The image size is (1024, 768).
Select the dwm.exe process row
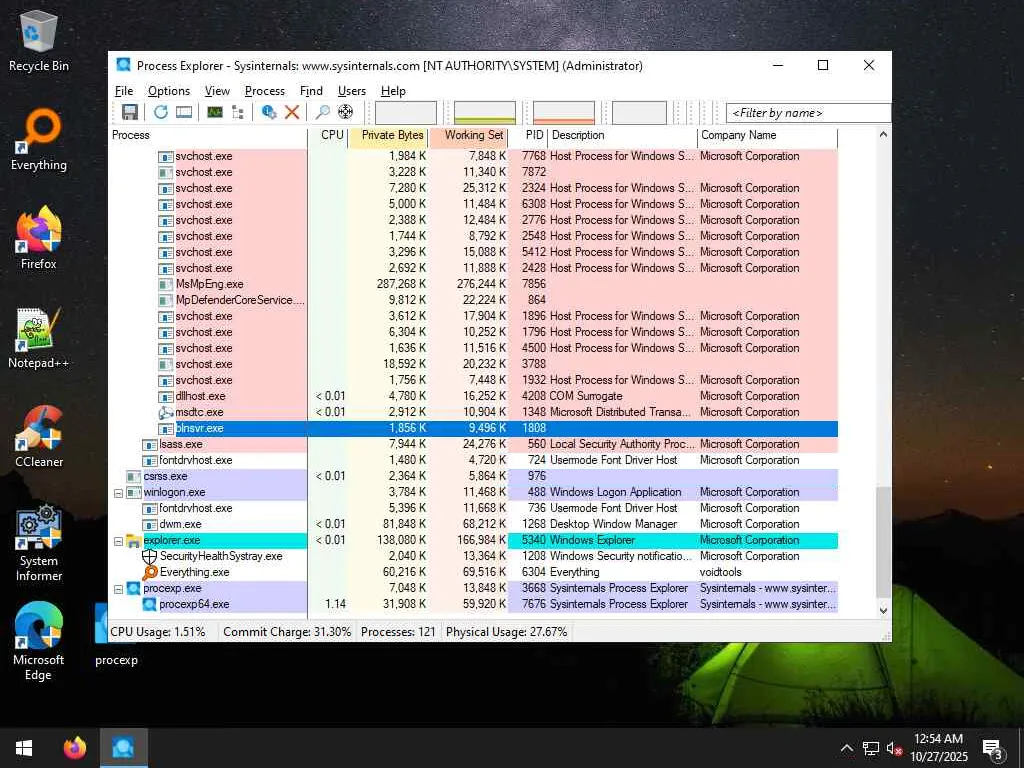point(473,524)
